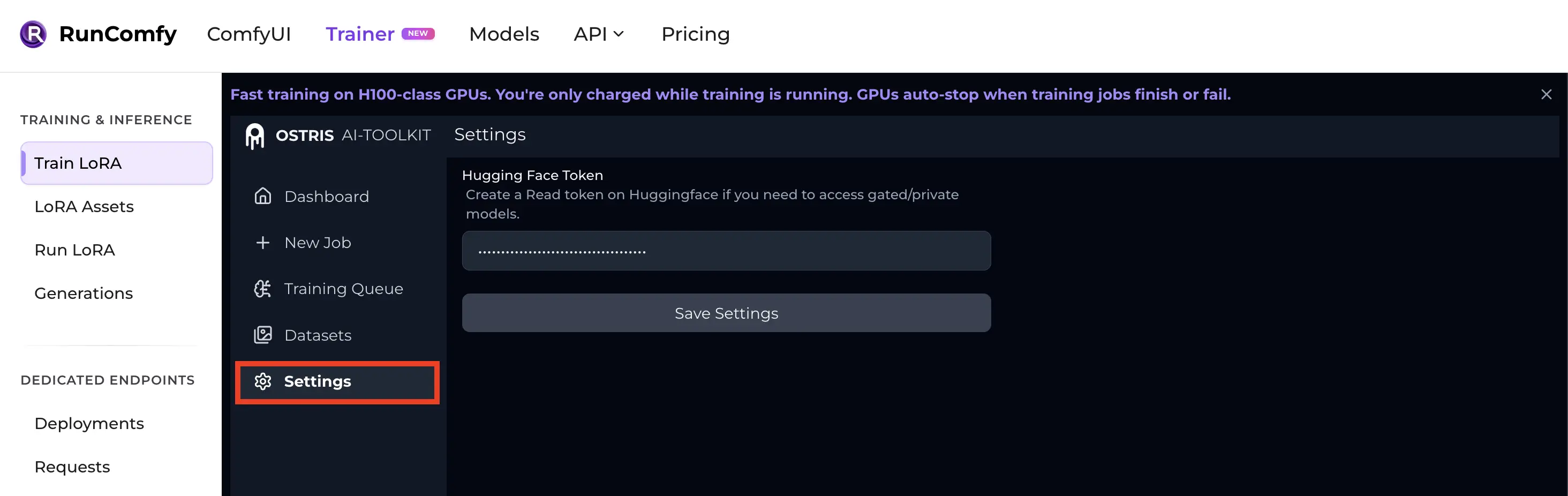Expand the API dropdown menu

click(599, 35)
